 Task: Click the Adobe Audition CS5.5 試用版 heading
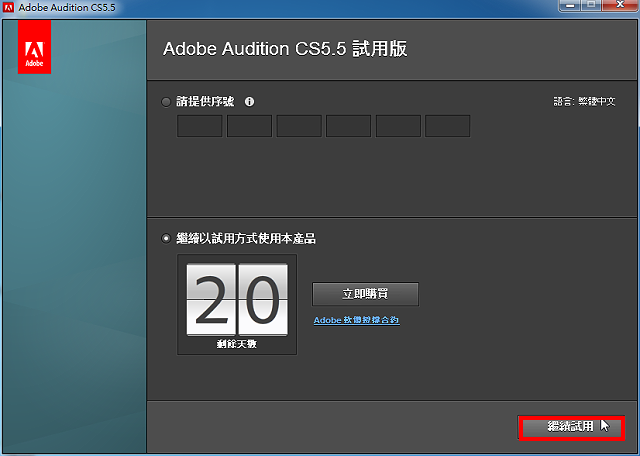[x=285, y=49]
